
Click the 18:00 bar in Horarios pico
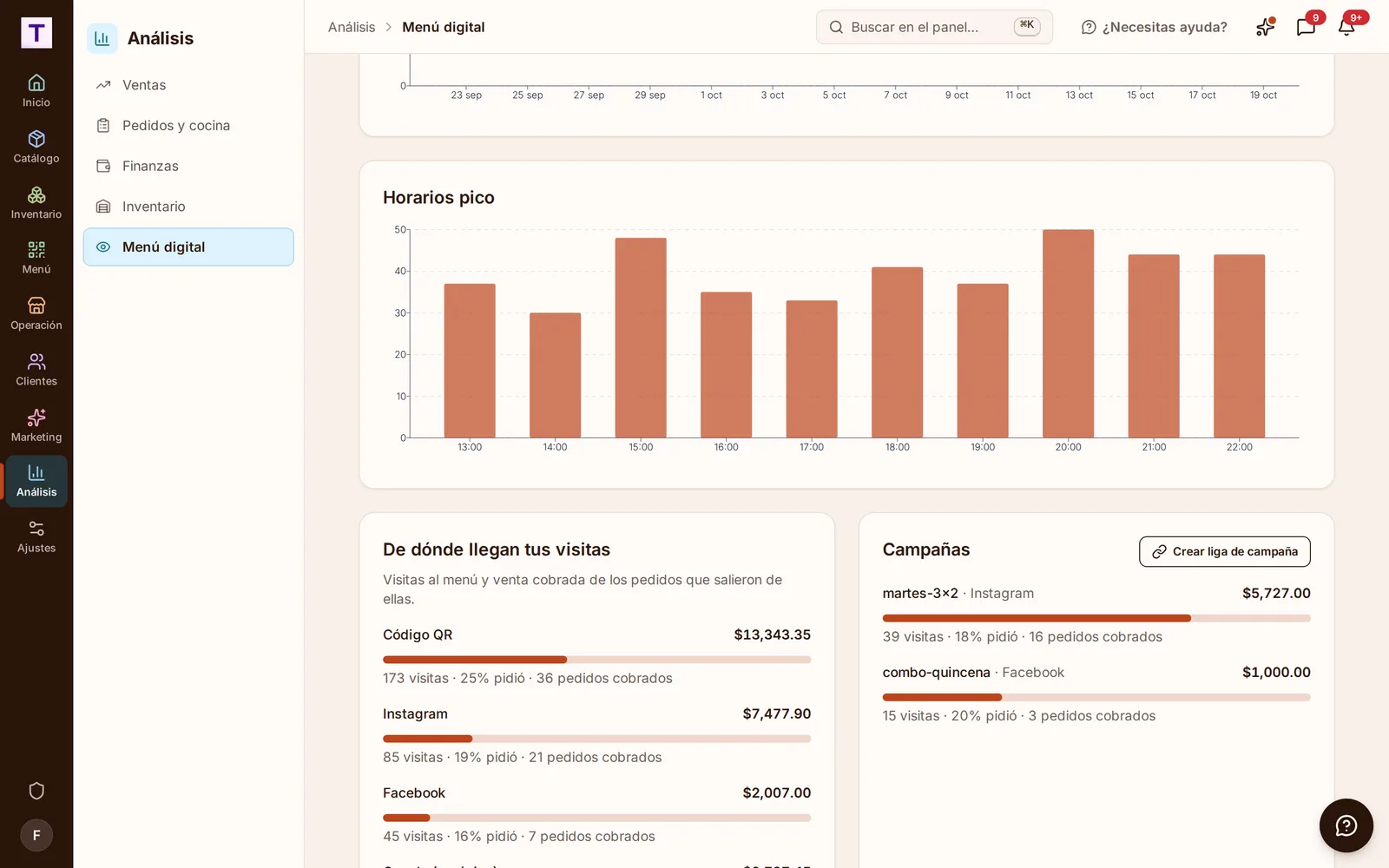click(897, 353)
